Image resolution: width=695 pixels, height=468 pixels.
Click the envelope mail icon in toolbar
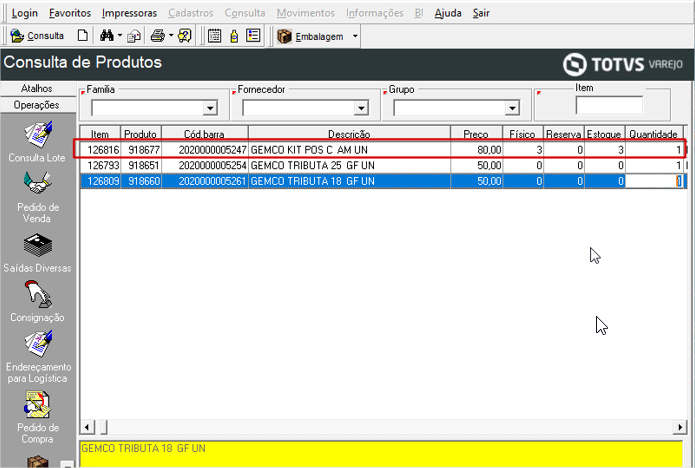coord(134,36)
